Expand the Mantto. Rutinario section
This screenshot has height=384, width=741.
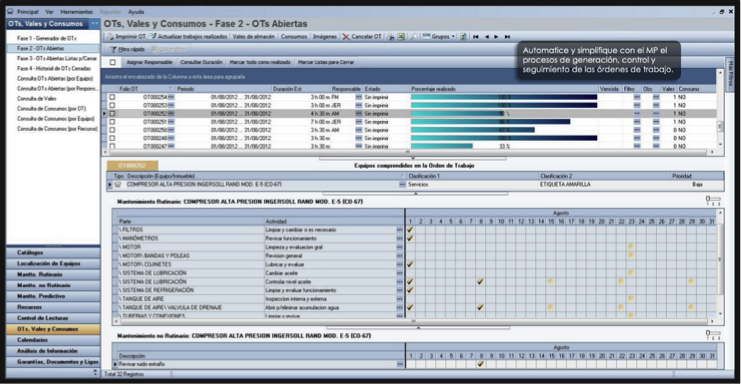pyautogui.click(x=53, y=274)
